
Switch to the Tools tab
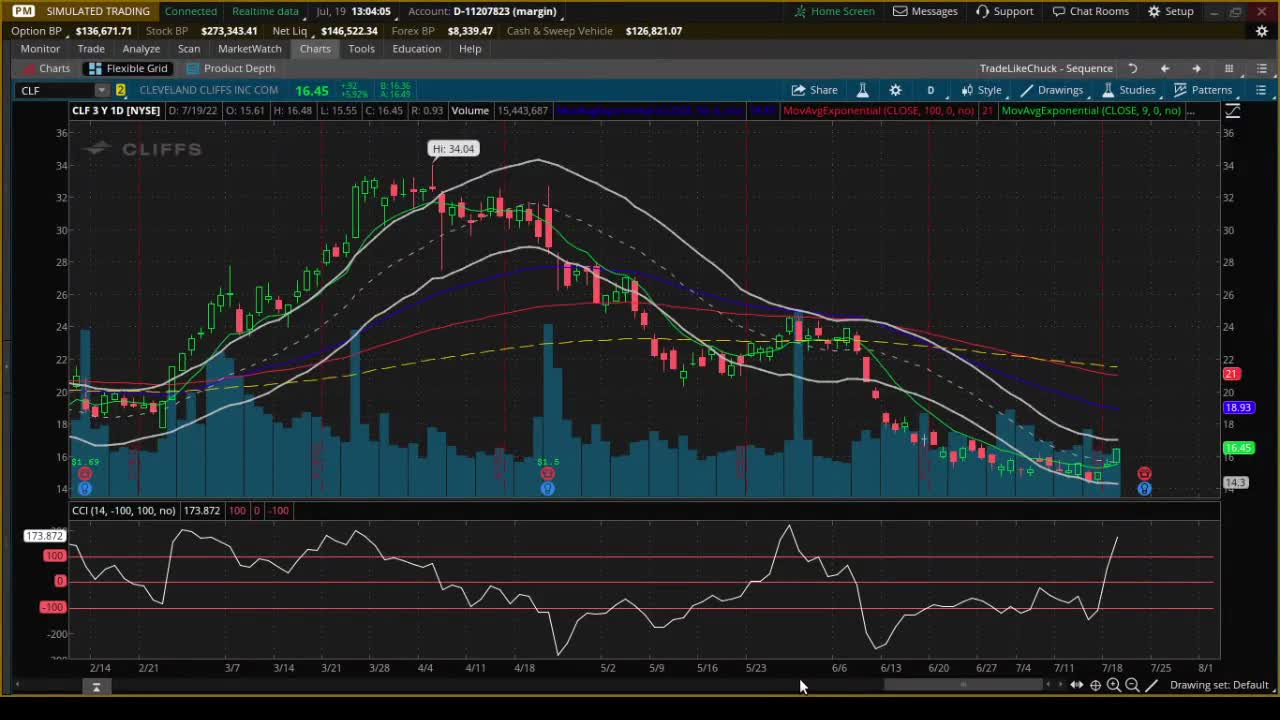pos(361,49)
